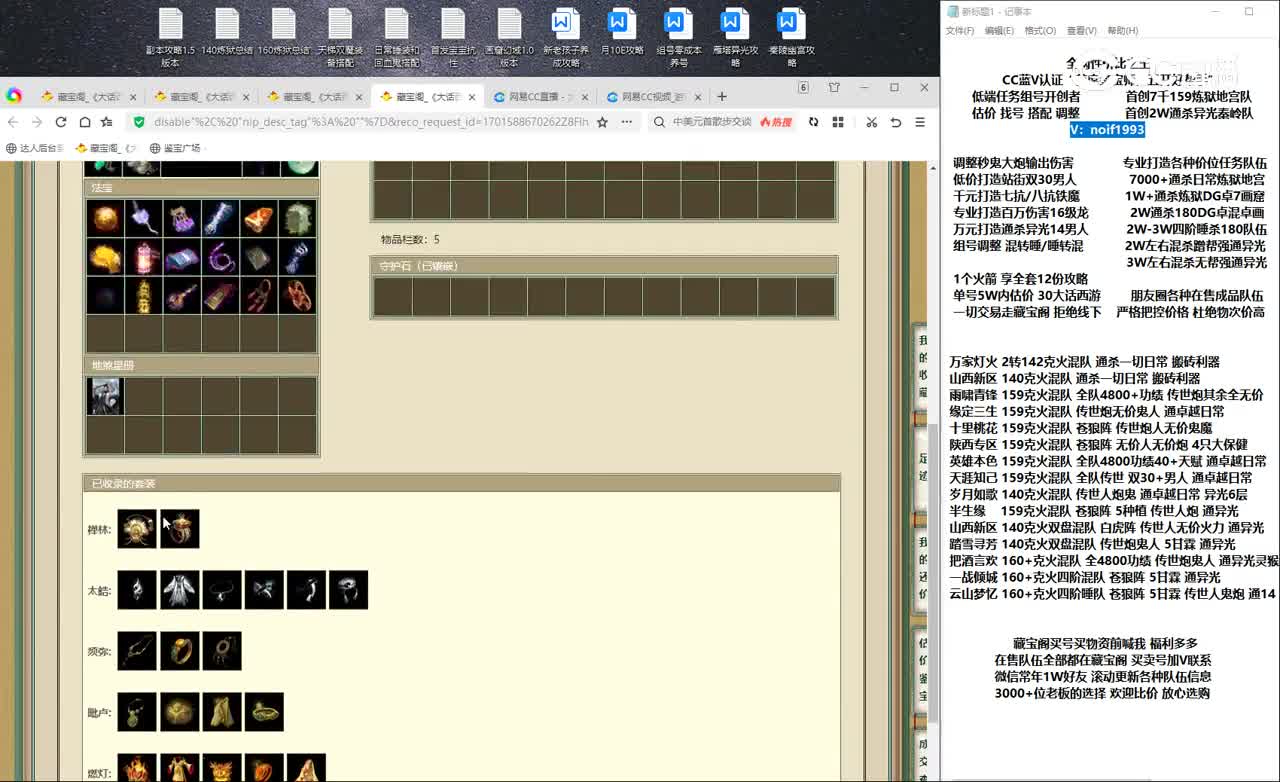Screen dimensions: 1280x782
Task: Select the white robe in 太皓 row
Action: click(180, 590)
